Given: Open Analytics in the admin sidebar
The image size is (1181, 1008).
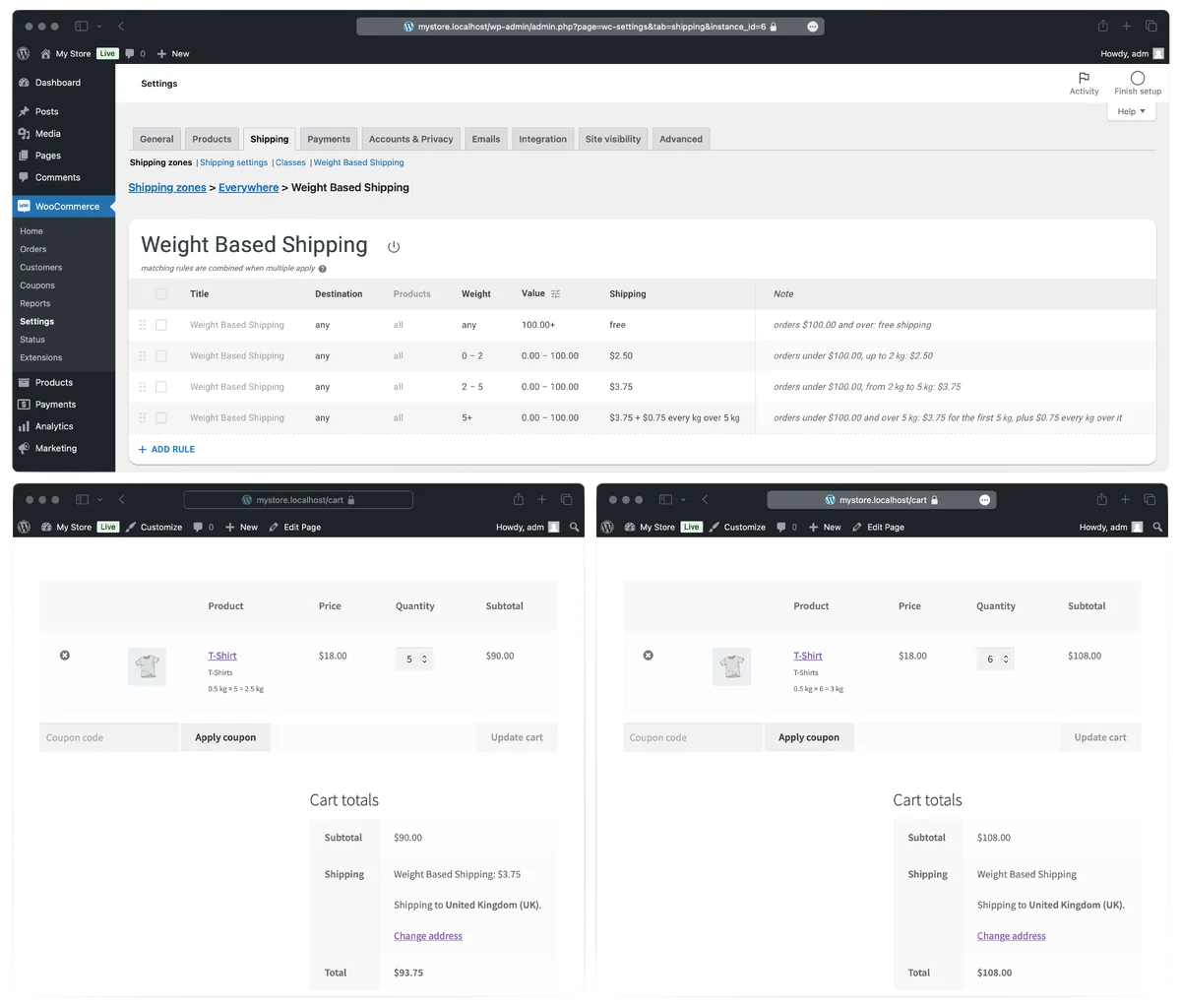Looking at the screenshot, I should [54, 426].
